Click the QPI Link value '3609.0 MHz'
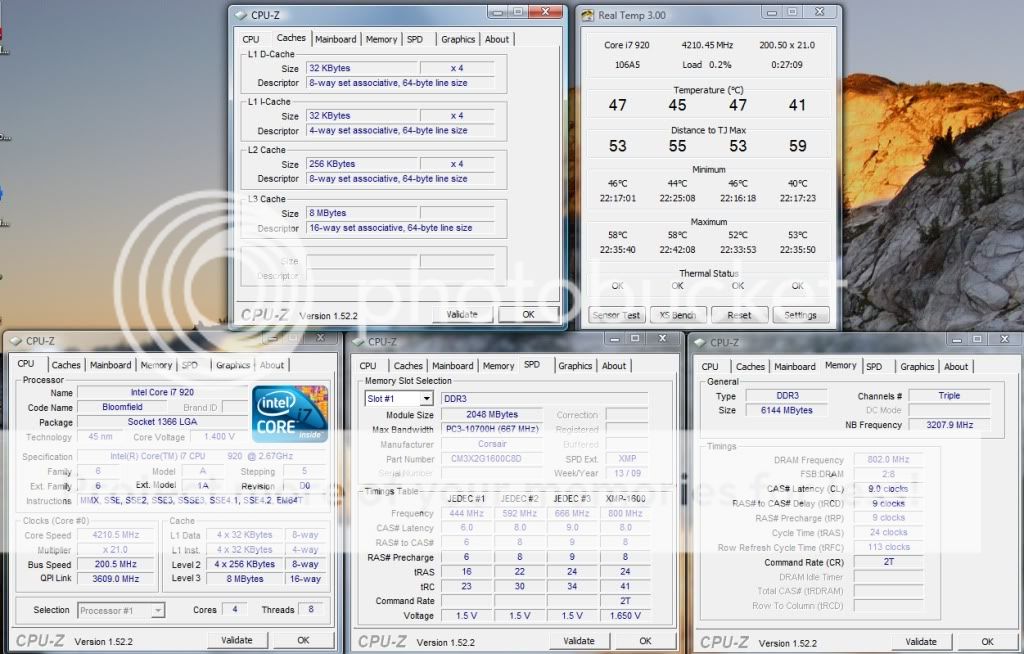This screenshot has height=654, width=1024. (116, 579)
